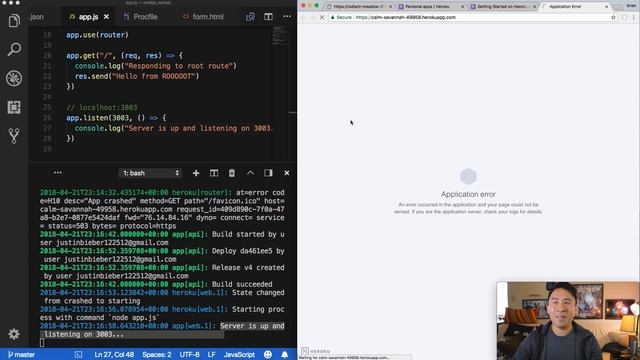640x360 pixels.
Task: Open the '1: bash' terminal selector dropdown
Action: pyautogui.click(x=151, y=173)
